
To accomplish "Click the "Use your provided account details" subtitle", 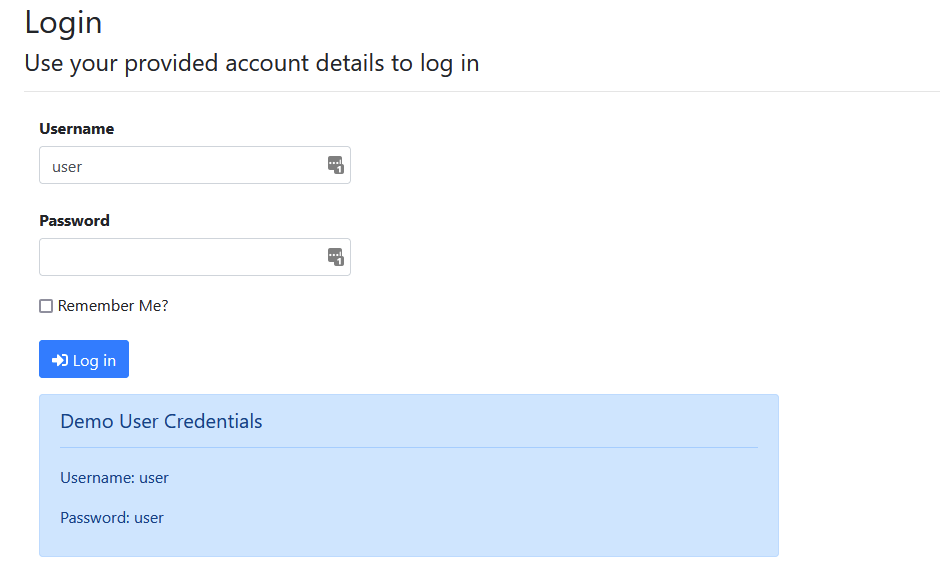I will tap(251, 63).
